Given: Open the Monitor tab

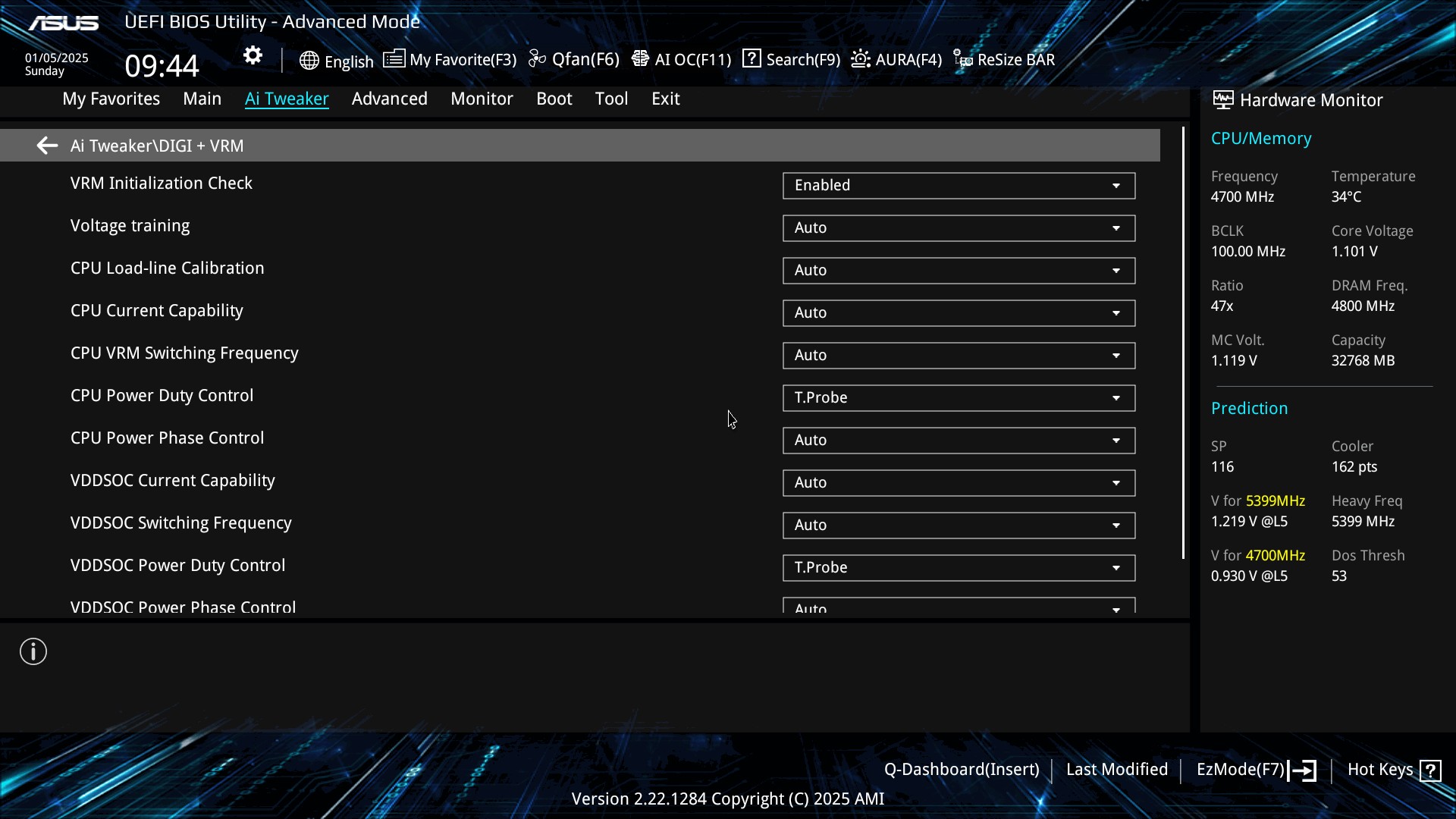Looking at the screenshot, I should [x=482, y=99].
